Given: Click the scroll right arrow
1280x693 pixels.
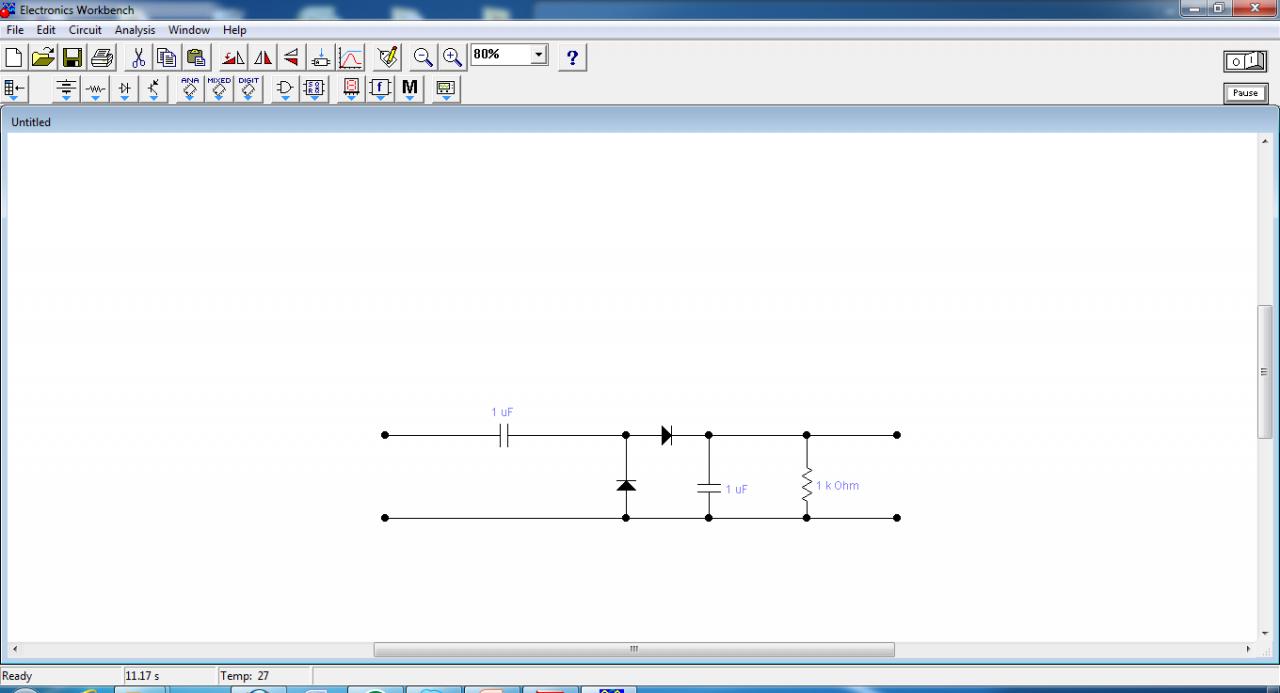Looking at the screenshot, I should point(1248,649).
